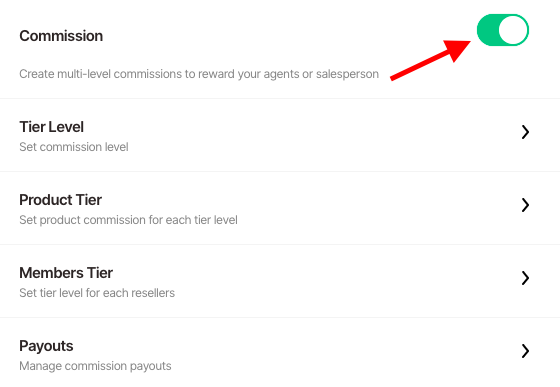Click the tail of the red arrow
560x387 pixels.
point(398,76)
